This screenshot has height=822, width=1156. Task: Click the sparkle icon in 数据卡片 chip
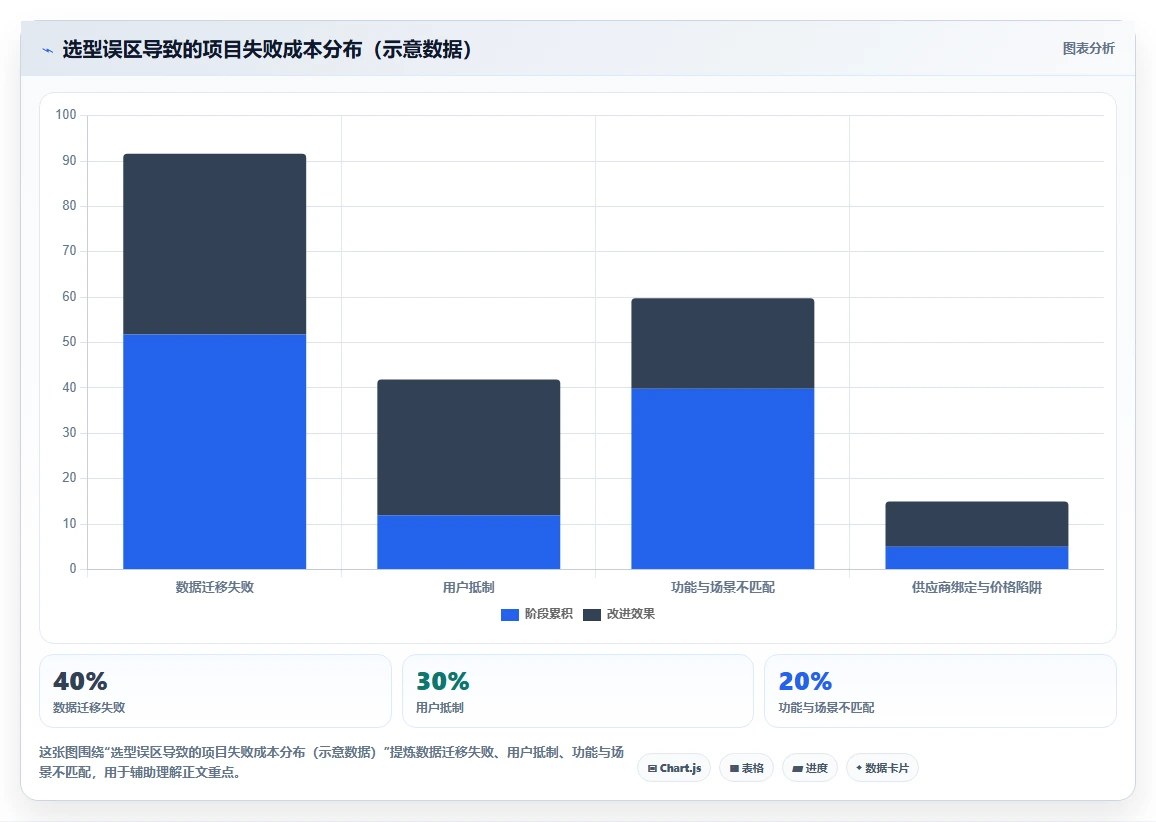[x=859, y=767]
